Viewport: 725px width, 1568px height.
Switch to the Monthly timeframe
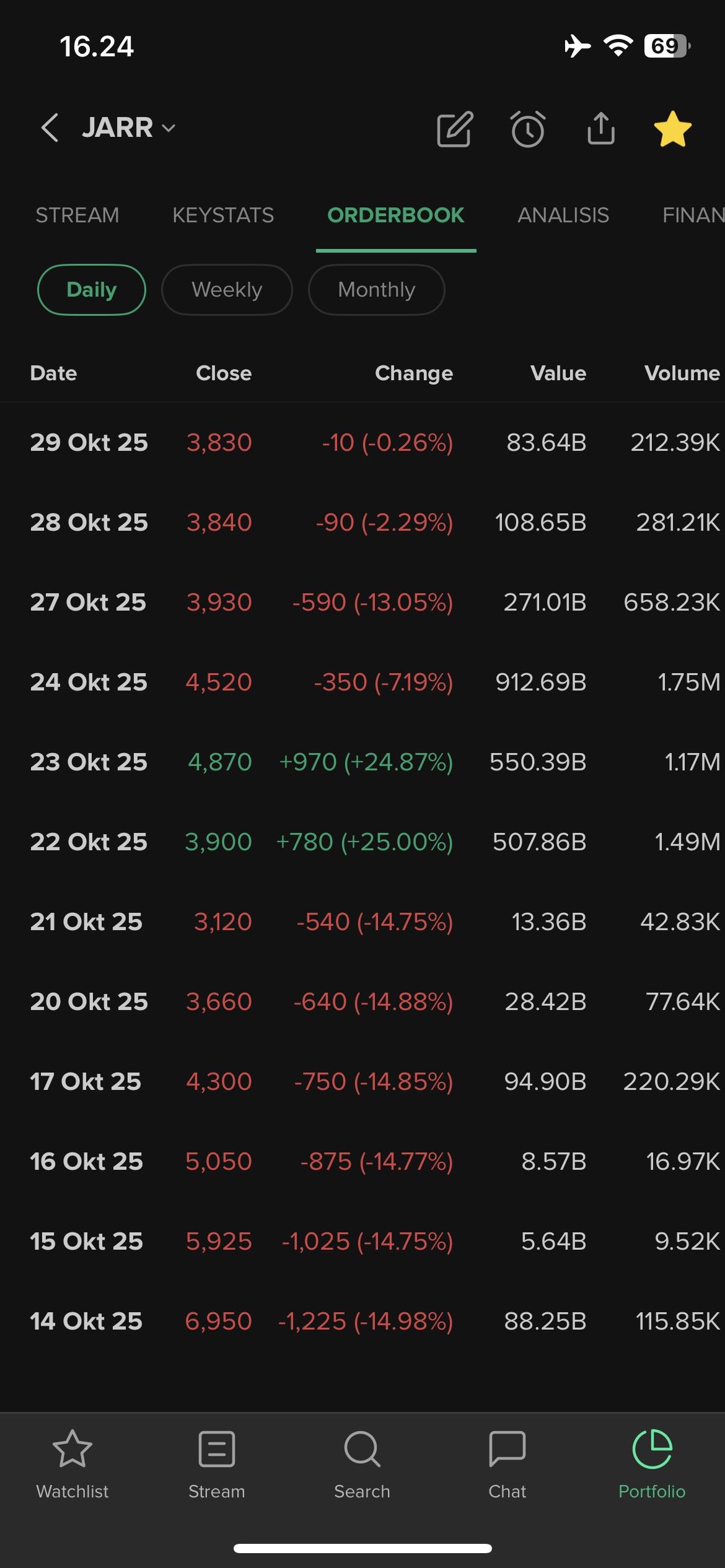(x=376, y=290)
